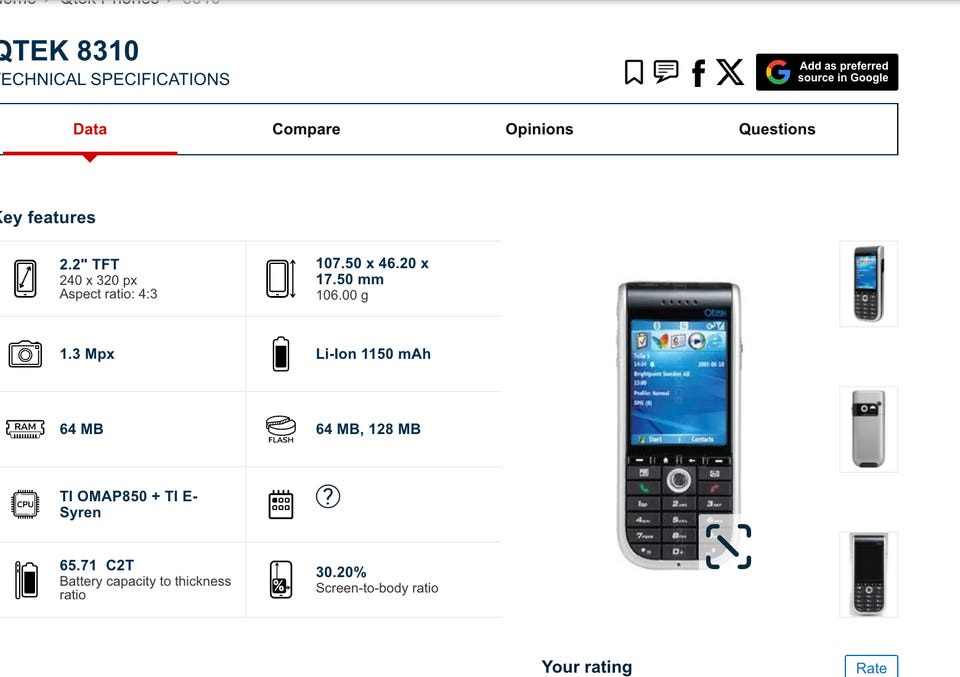Click the RAM icon beside 64 MB
960x677 pixels.
point(25,428)
